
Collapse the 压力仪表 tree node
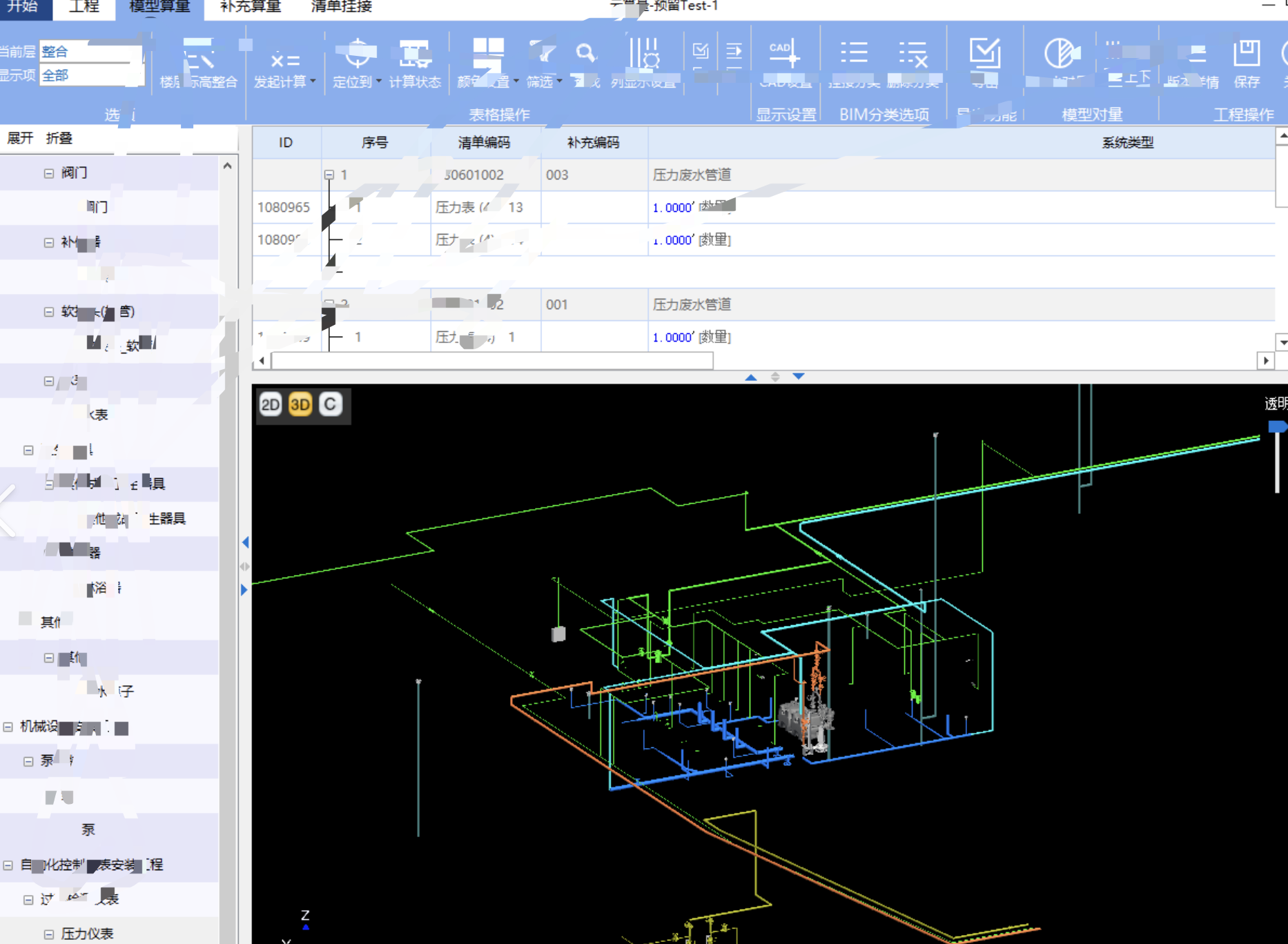click(x=48, y=934)
